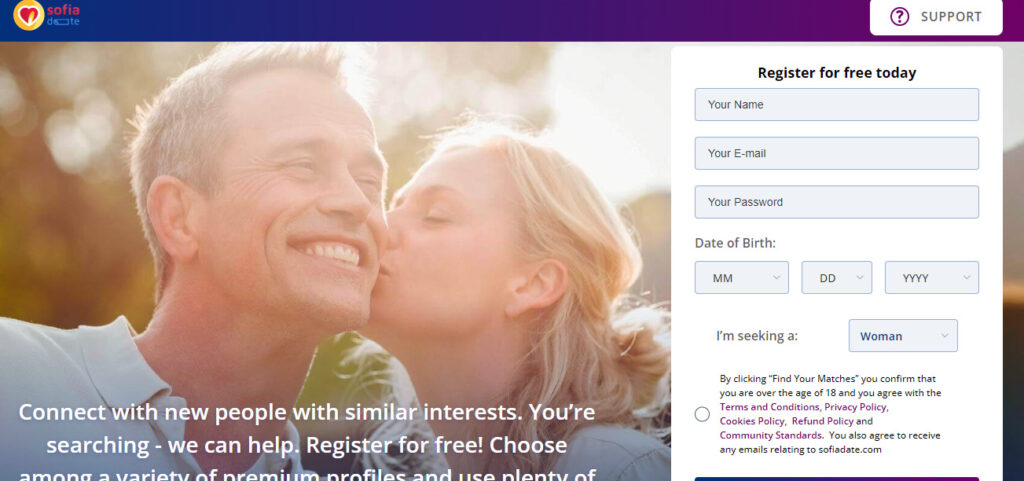Open the DD day dropdown
The width and height of the screenshot is (1024, 481).
[x=837, y=278]
